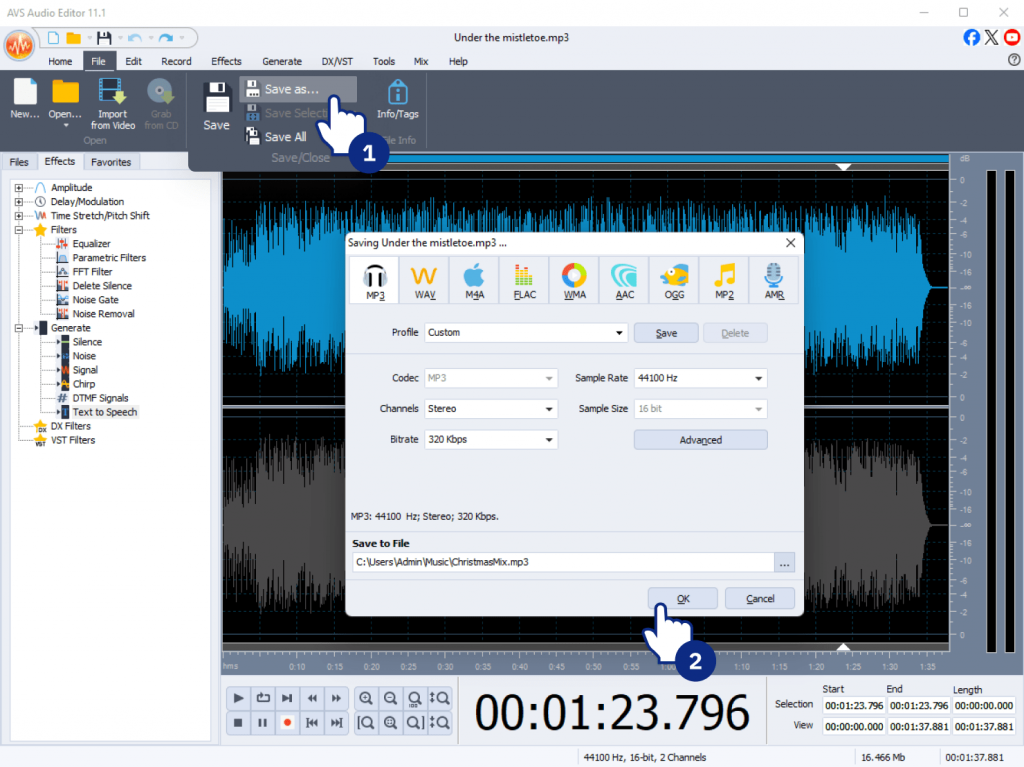Select the WAV format icon
Viewport: 1024px width, 767px height.
[x=424, y=279]
